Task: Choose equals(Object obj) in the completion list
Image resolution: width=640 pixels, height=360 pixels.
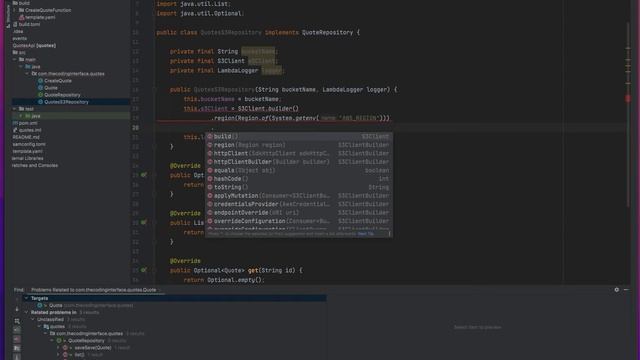Action: [x=299, y=170]
